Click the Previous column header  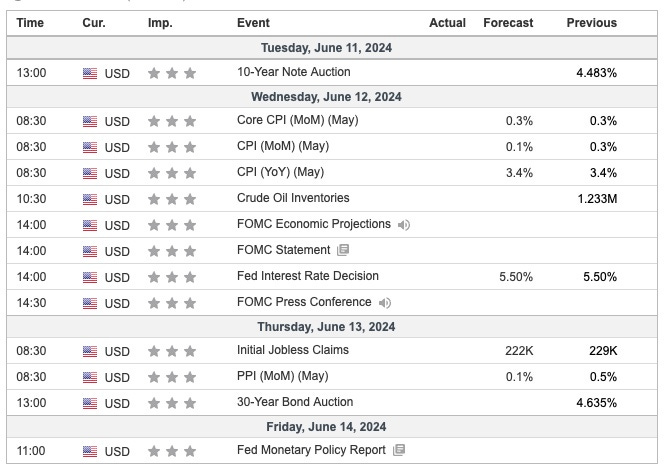coord(591,23)
